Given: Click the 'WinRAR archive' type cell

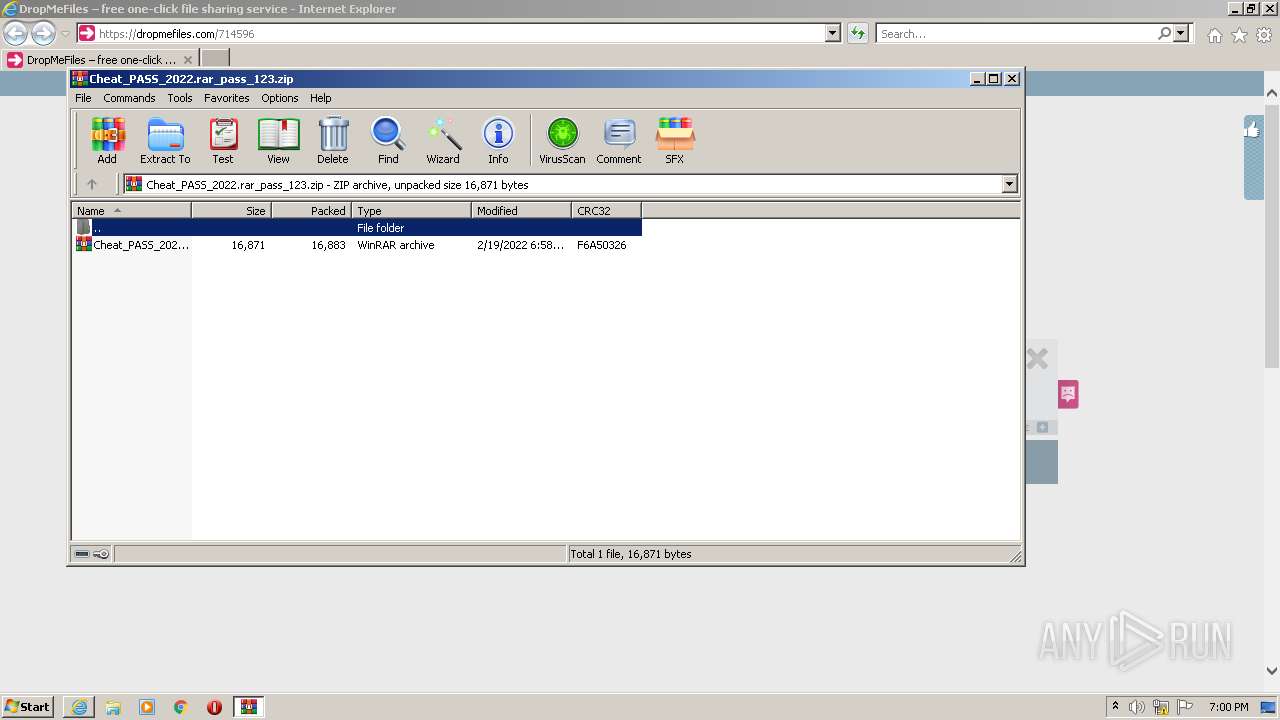Looking at the screenshot, I should coord(396,245).
